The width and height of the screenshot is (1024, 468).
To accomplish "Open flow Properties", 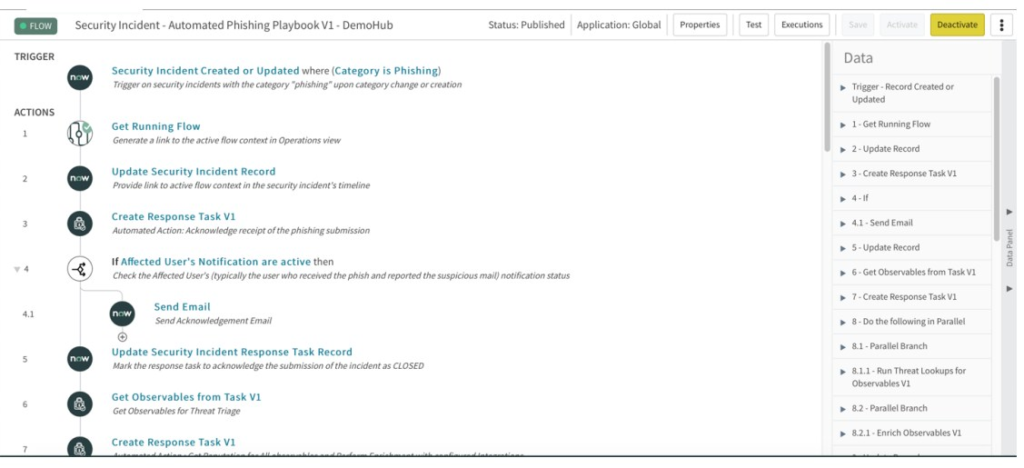I will point(700,25).
